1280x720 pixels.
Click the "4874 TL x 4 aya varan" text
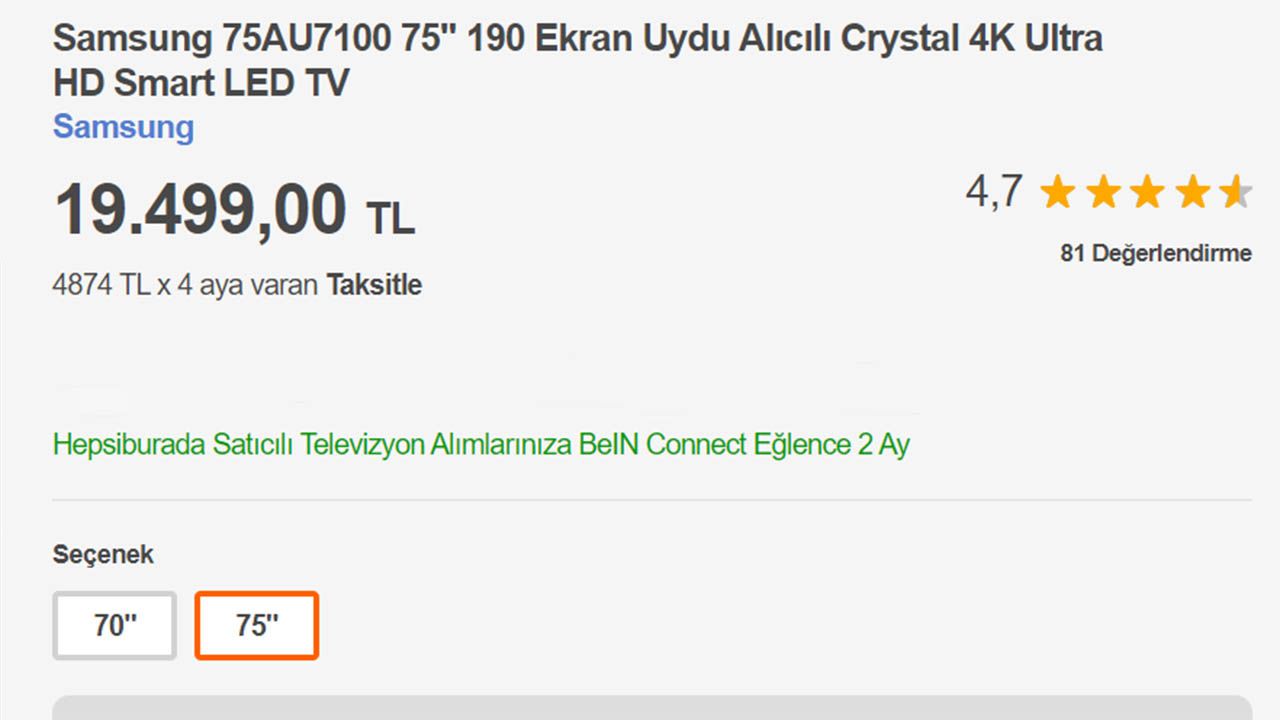pyautogui.click(x=185, y=285)
